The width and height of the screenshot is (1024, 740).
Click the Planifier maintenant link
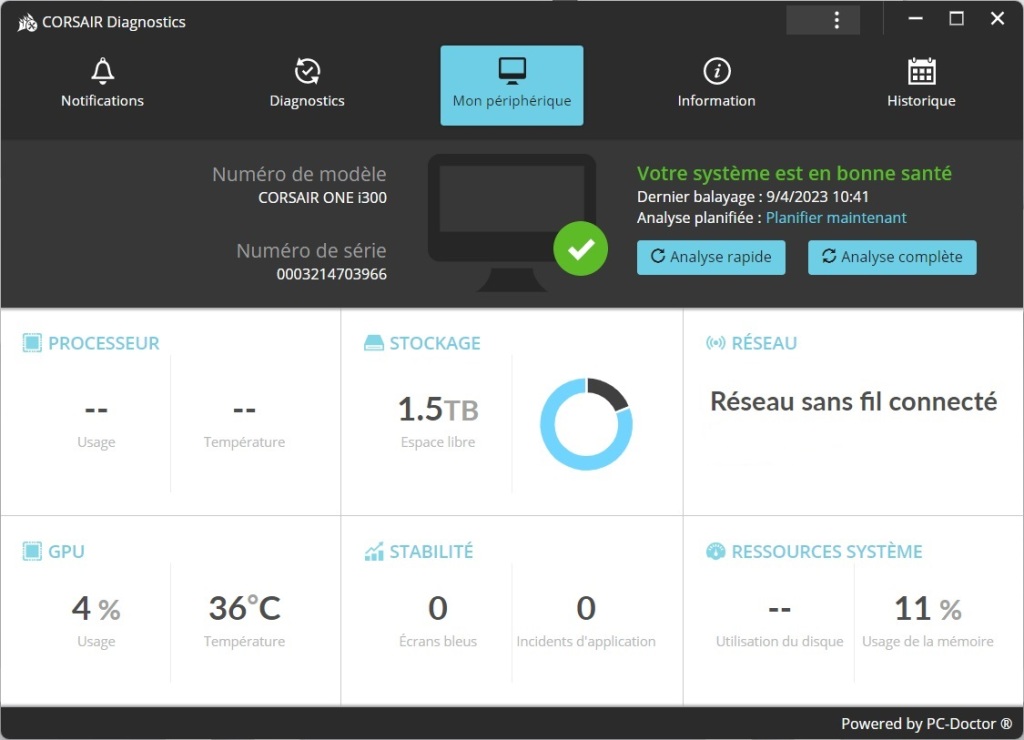pyautogui.click(x=836, y=217)
